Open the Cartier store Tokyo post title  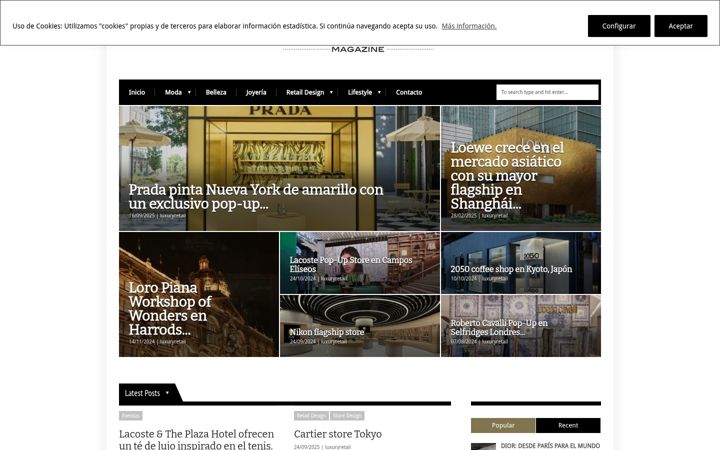coord(338,434)
